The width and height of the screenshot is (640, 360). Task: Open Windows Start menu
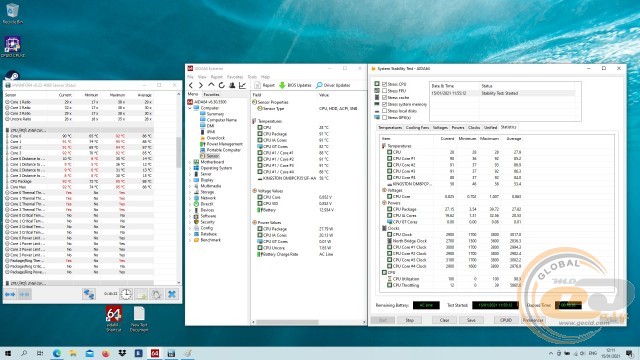pyautogui.click(x=7, y=353)
